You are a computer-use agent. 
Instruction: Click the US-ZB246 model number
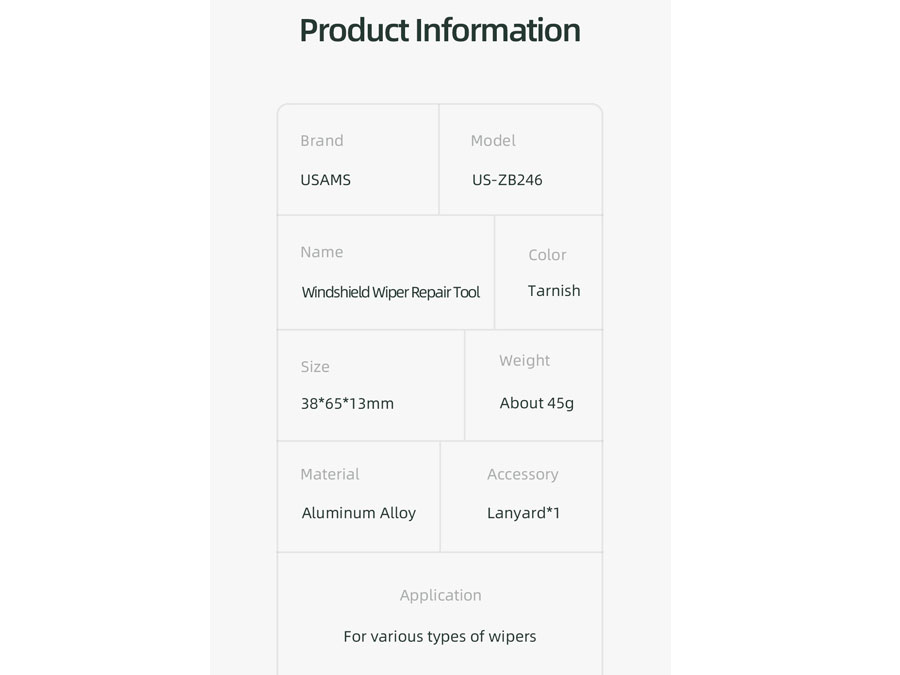click(x=507, y=180)
